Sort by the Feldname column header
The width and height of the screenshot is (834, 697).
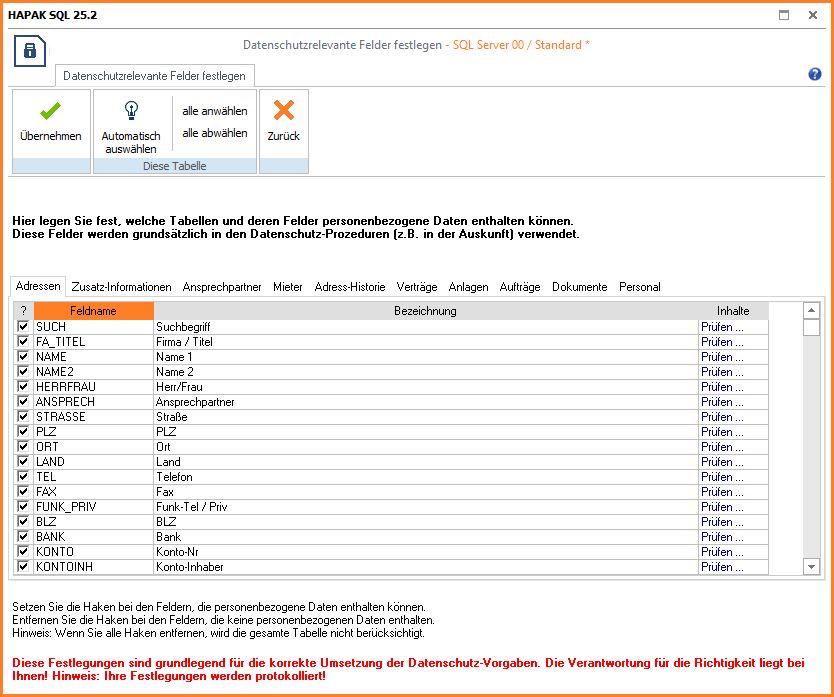coord(94,311)
